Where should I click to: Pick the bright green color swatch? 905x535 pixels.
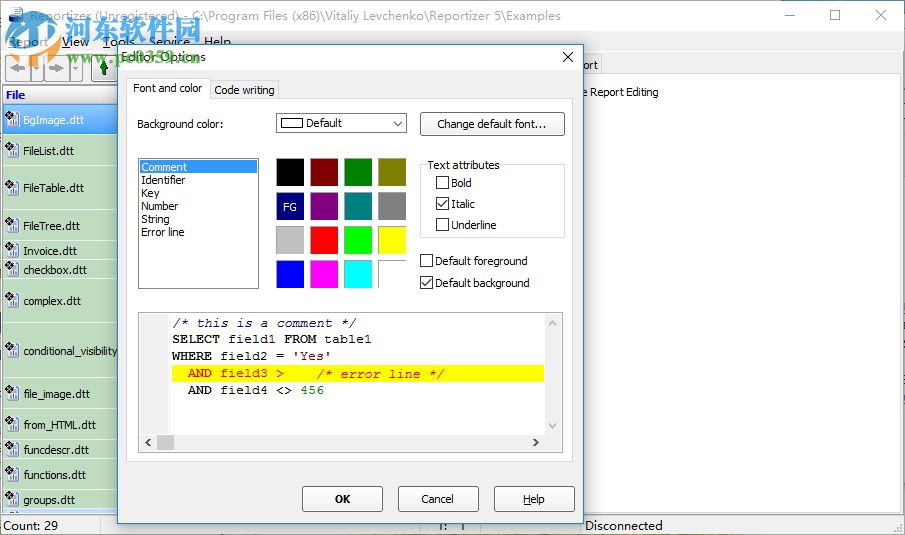click(x=358, y=240)
